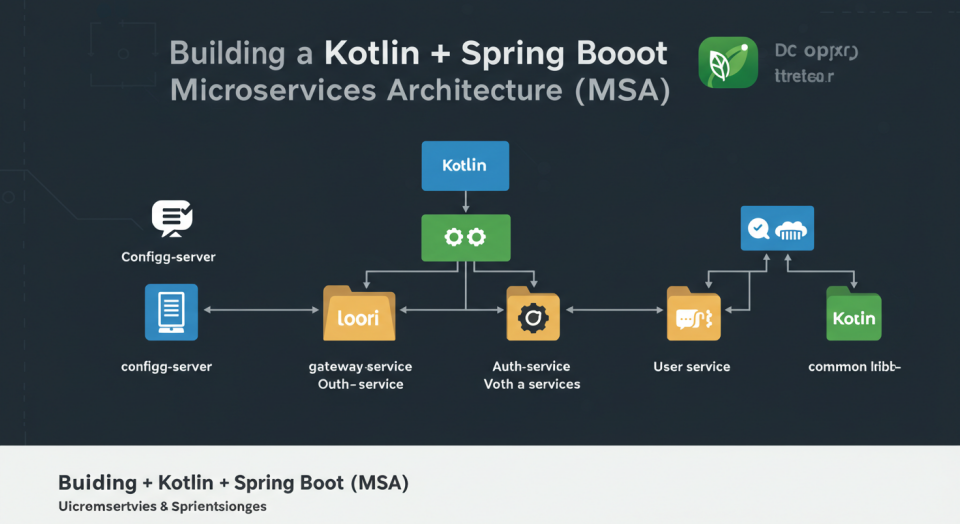960x524 pixels.
Task: Click the green gears box
Action: [x=466, y=238]
